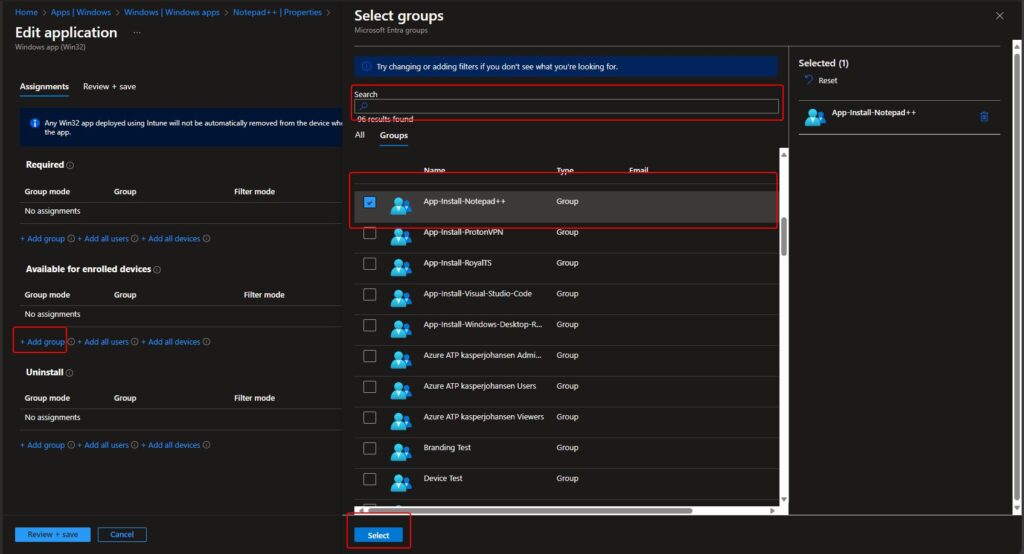The height and width of the screenshot is (554, 1024).
Task: Click the App-Install-Notepad++ group icon in list
Action: pyautogui.click(x=401, y=206)
